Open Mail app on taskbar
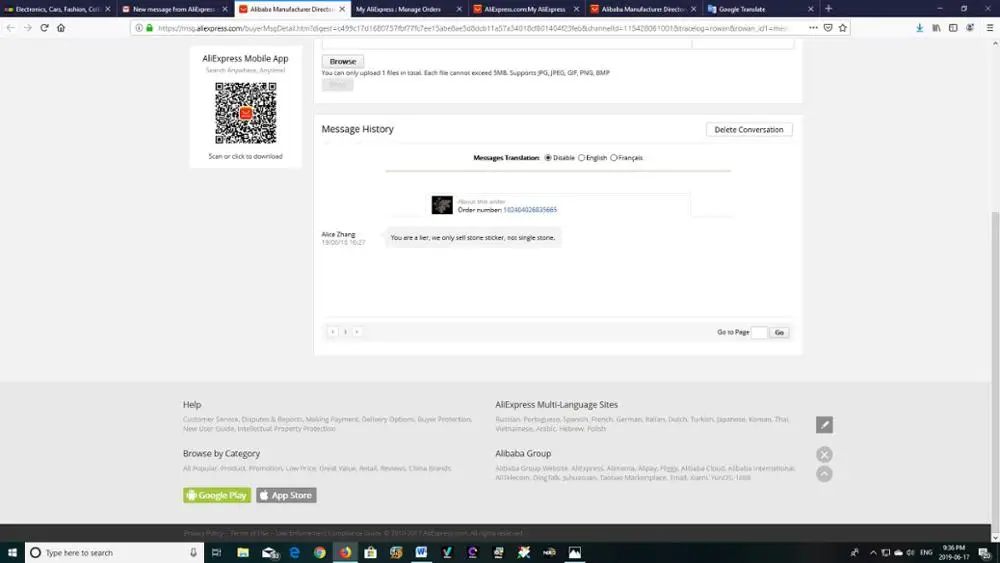Screen dimensions: 1000x563 (x=270, y=552)
